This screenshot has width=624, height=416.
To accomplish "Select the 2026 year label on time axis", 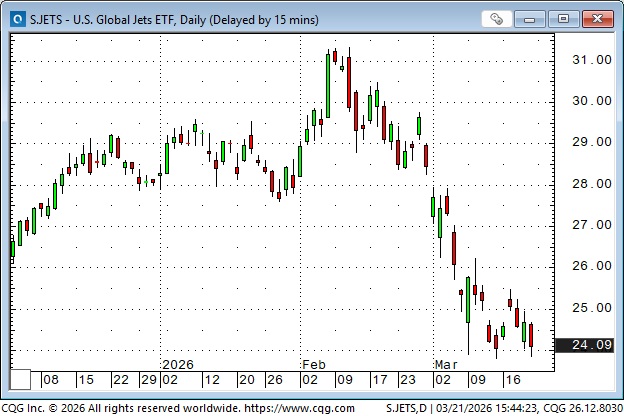I will [177, 365].
